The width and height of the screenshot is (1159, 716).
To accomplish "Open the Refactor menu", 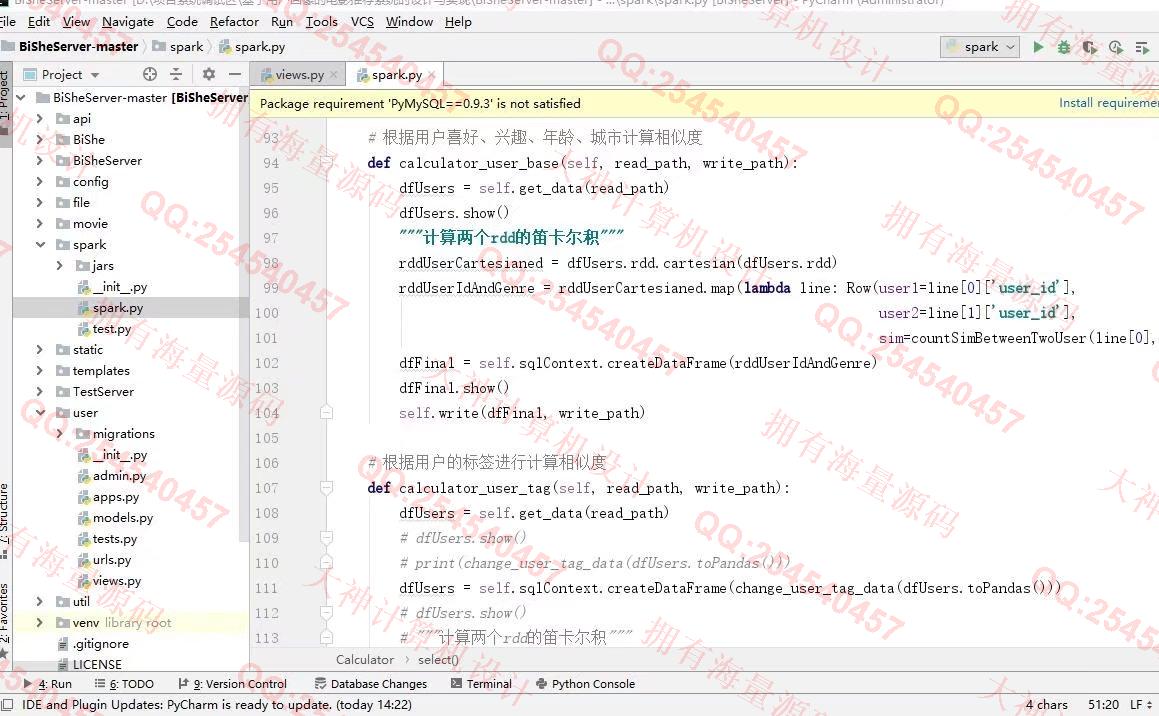I will pyautogui.click(x=234, y=21).
